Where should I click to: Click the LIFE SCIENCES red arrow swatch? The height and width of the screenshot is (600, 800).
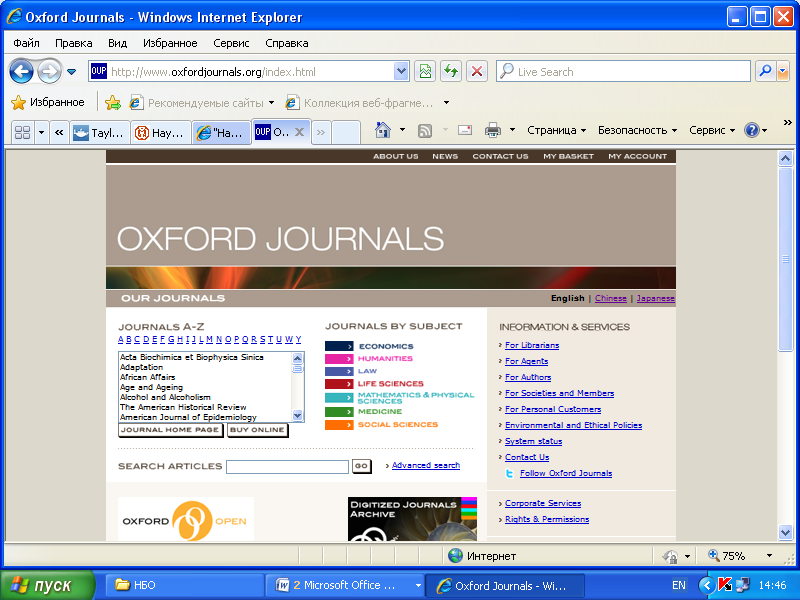coord(339,384)
